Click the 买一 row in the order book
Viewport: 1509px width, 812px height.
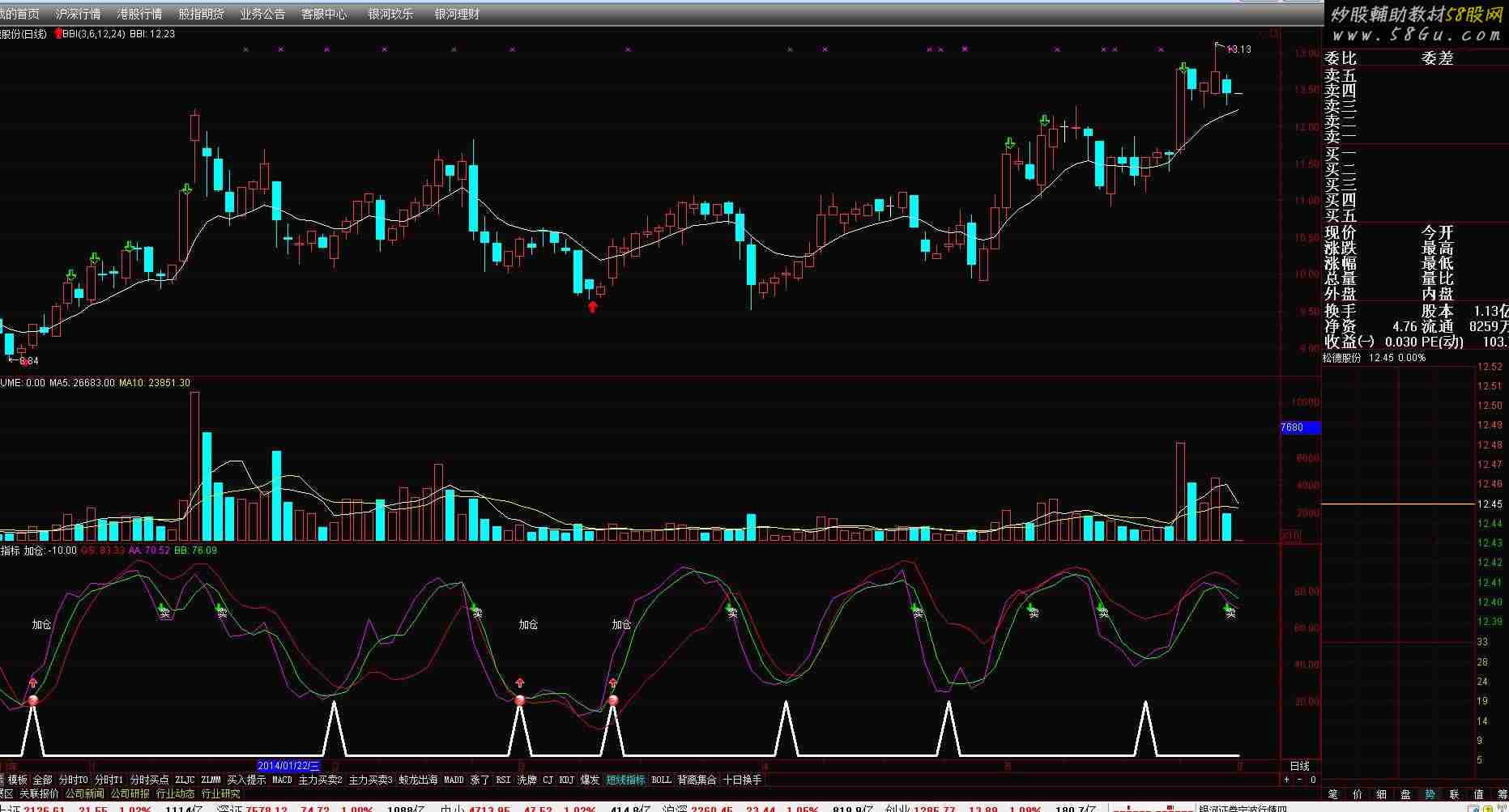click(x=1413, y=154)
